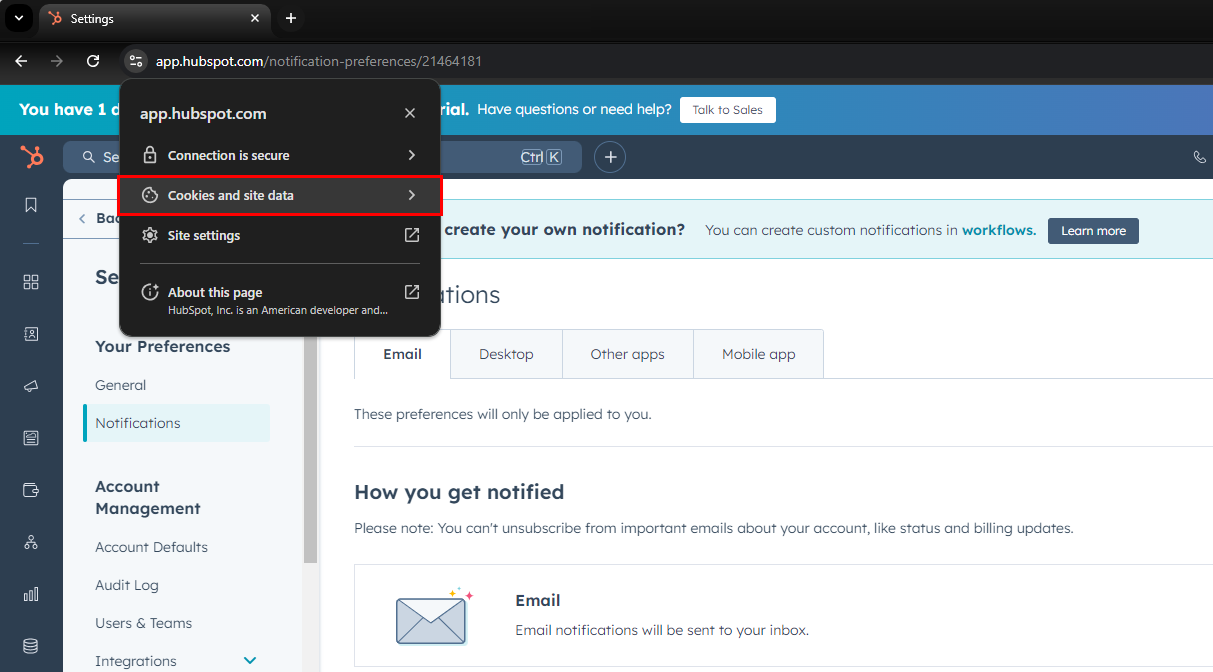Click the Settings tab title
1213x672 pixels.
pos(92,19)
